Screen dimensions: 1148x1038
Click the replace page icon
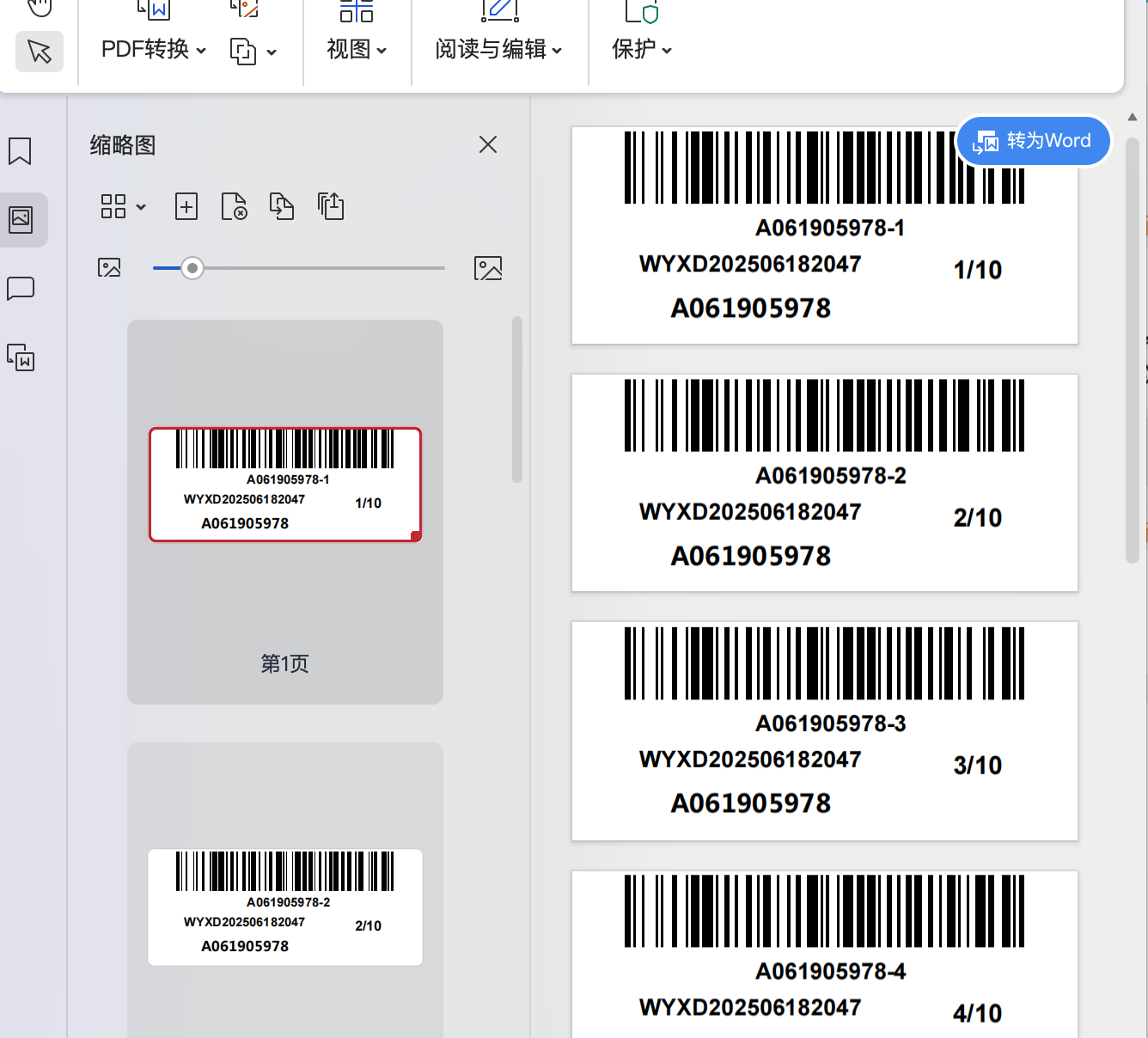[x=282, y=206]
